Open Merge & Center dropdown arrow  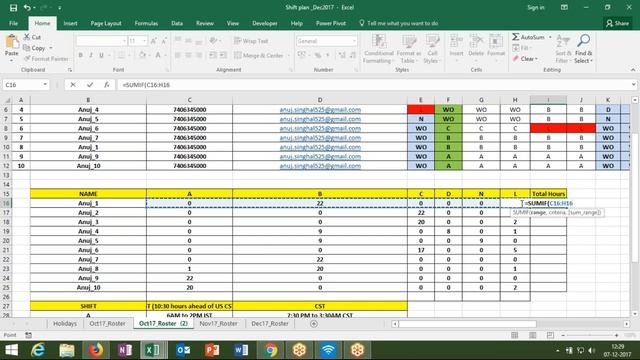point(288,55)
